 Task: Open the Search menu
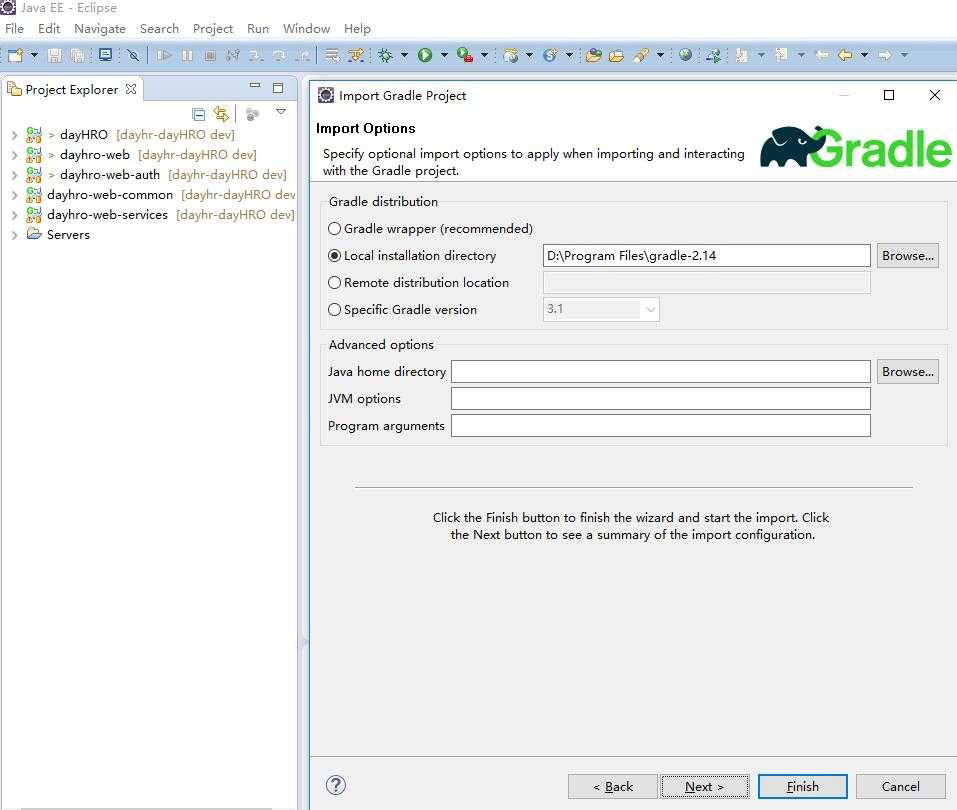pyautogui.click(x=159, y=29)
